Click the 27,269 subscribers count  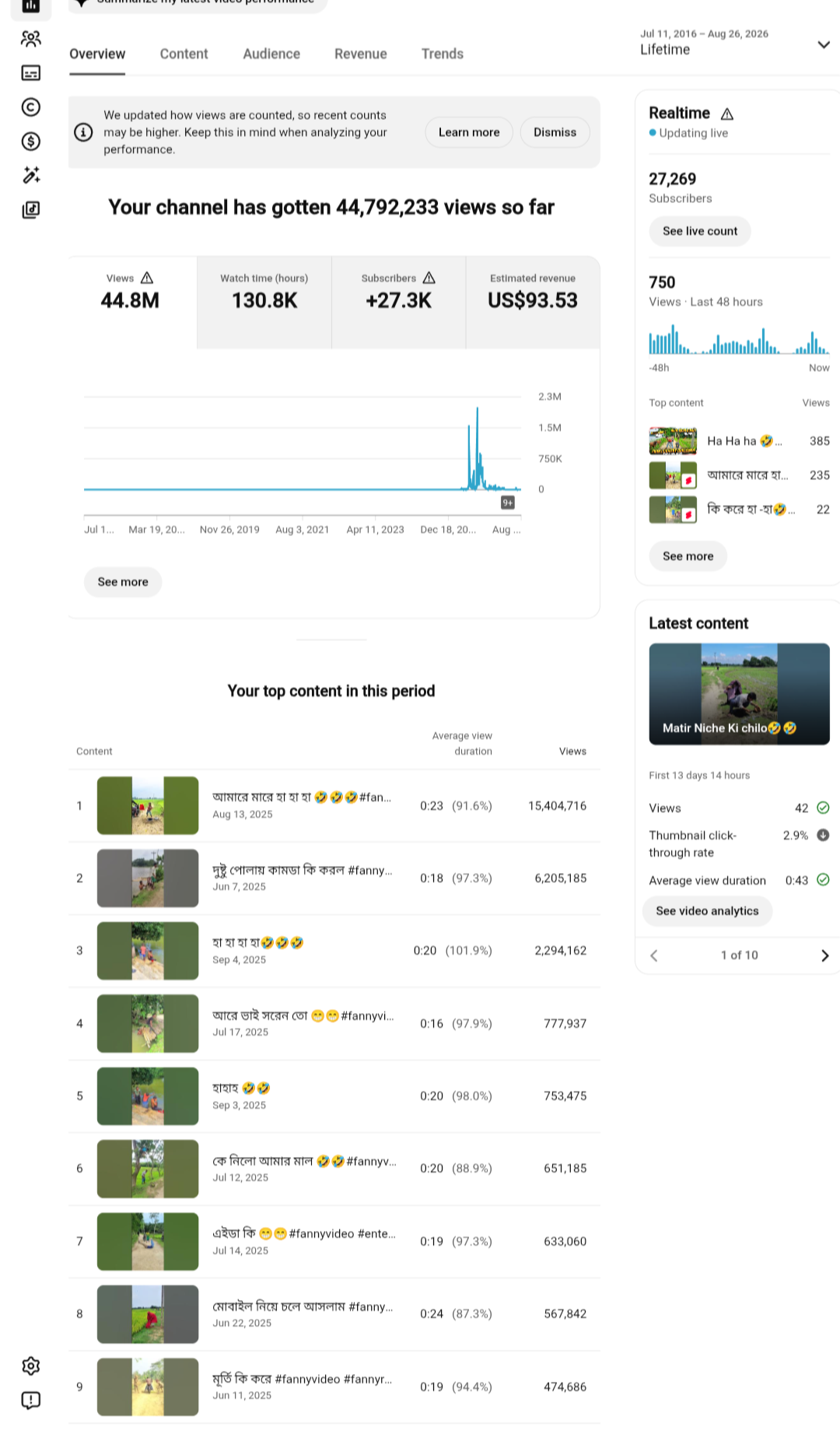coord(673,179)
